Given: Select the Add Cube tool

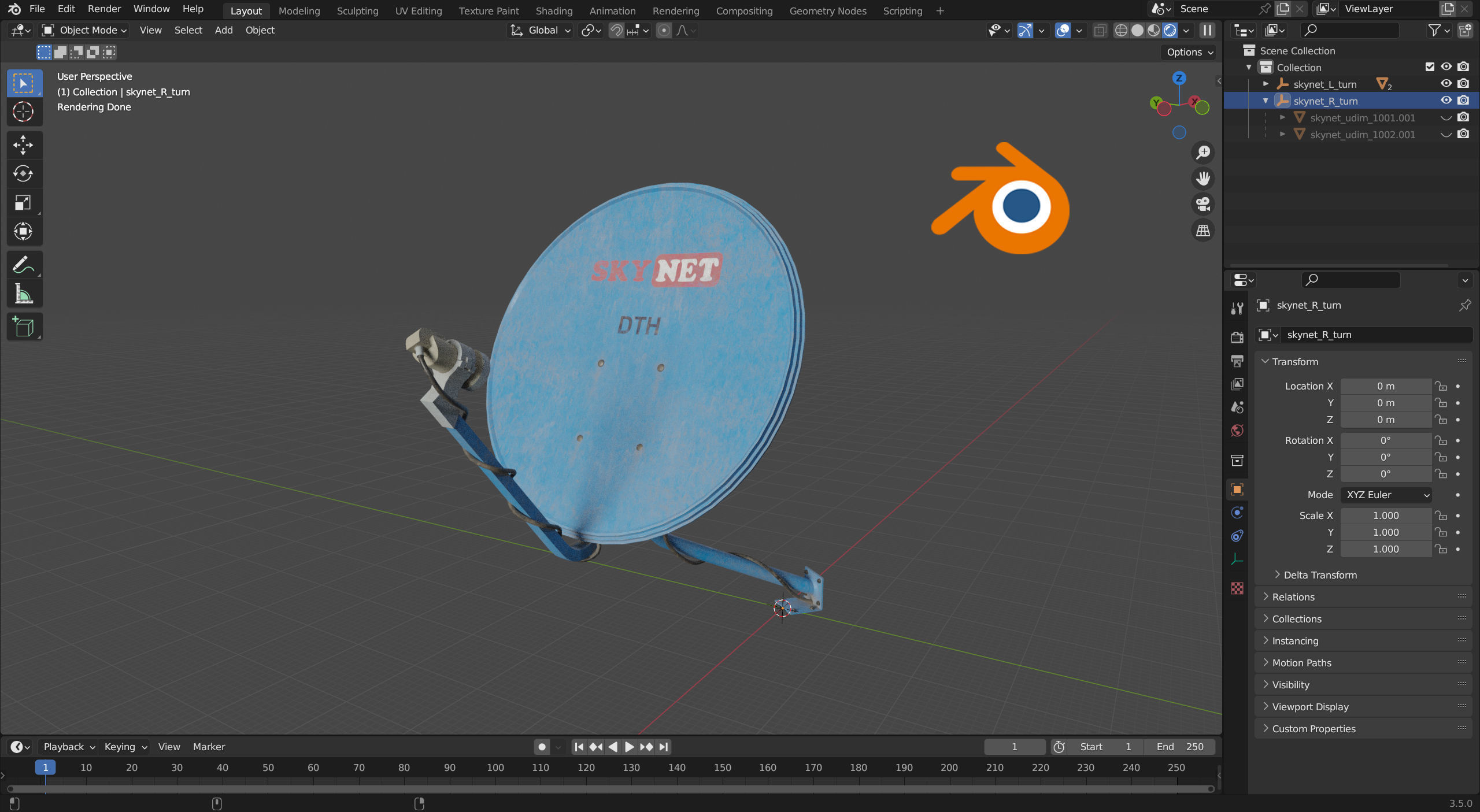Looking at the screenshot, I should pyautogui.click(x=24, y=327).
